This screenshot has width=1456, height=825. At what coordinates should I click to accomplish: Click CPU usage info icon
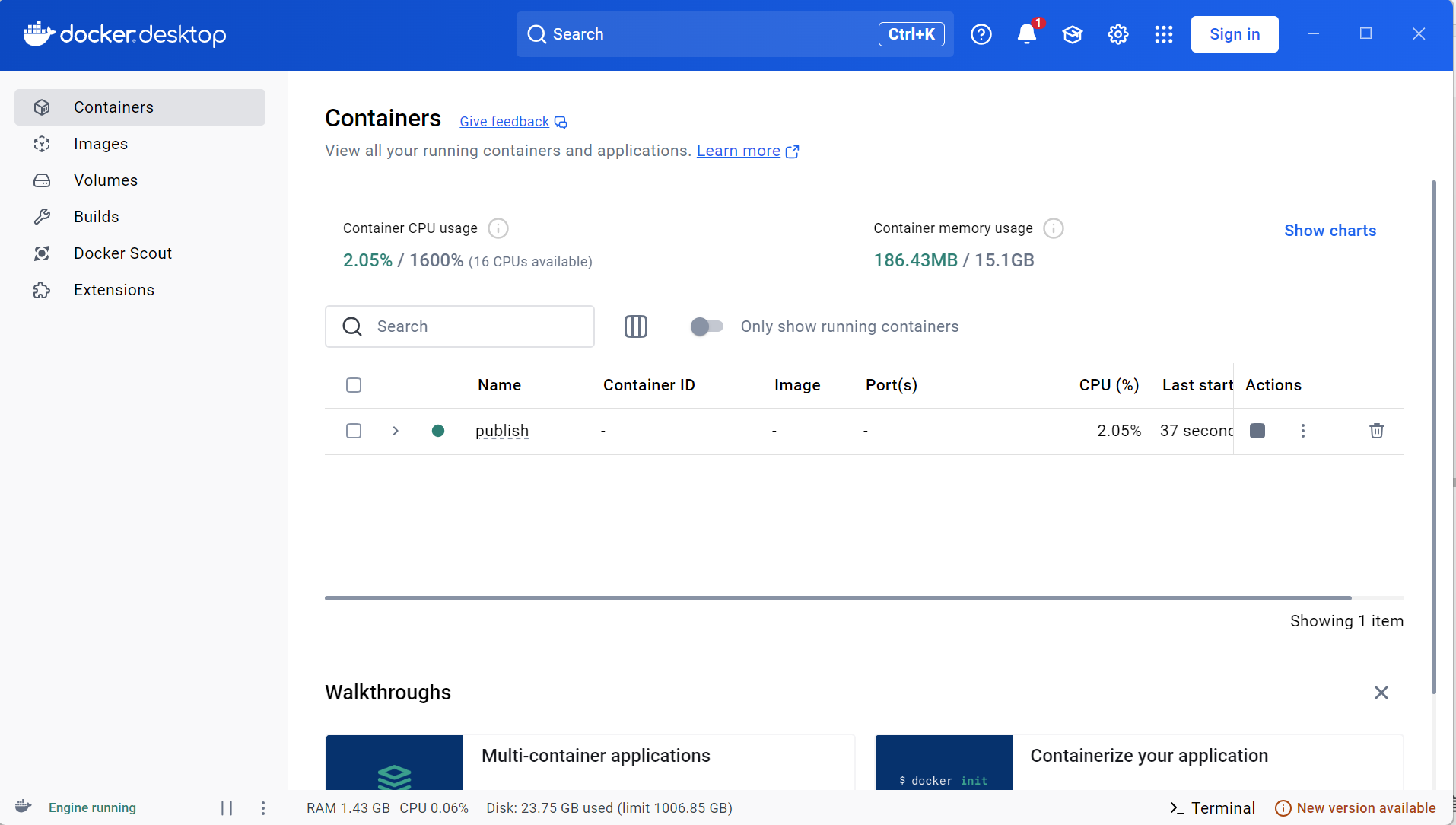[x=498, y=228]
